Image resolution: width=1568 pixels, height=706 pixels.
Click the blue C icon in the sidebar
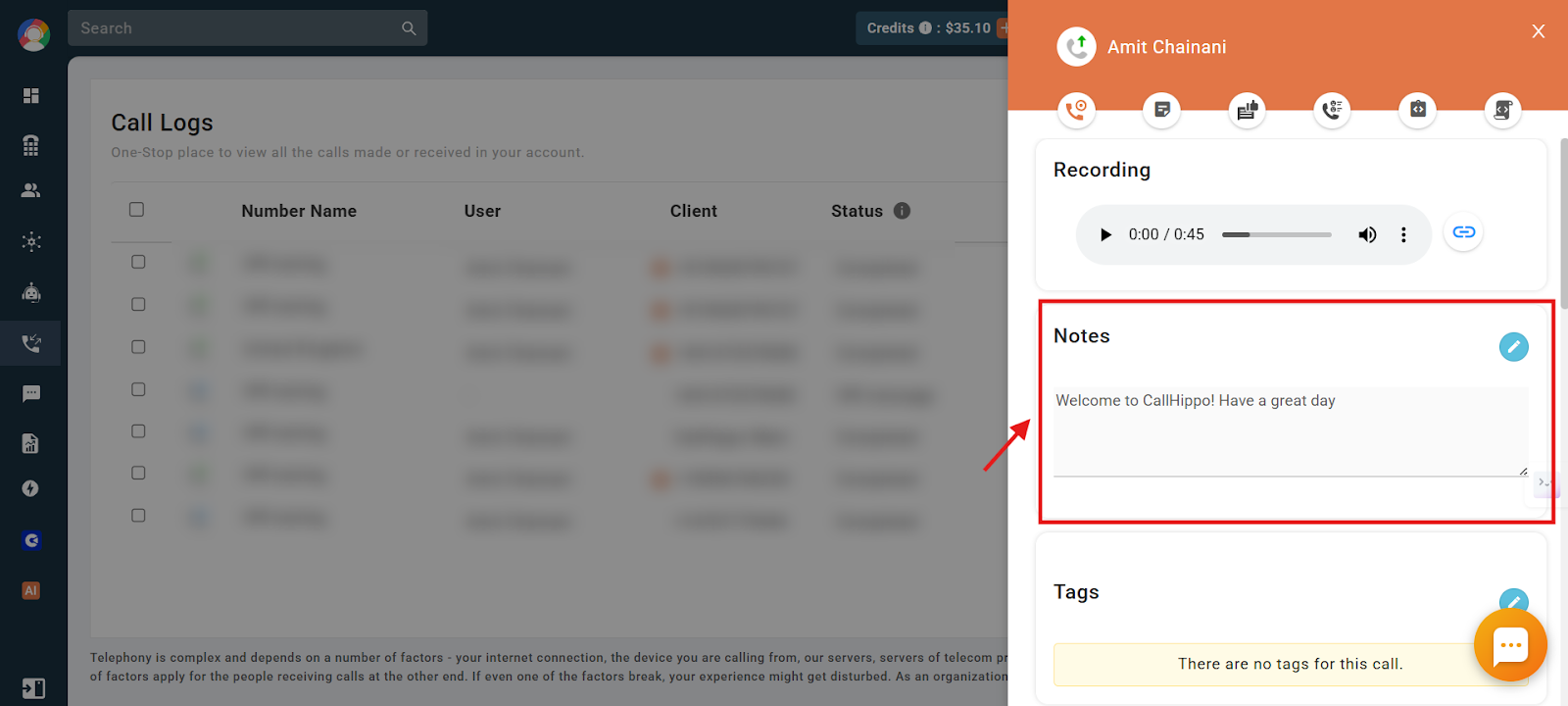point(31,540)
